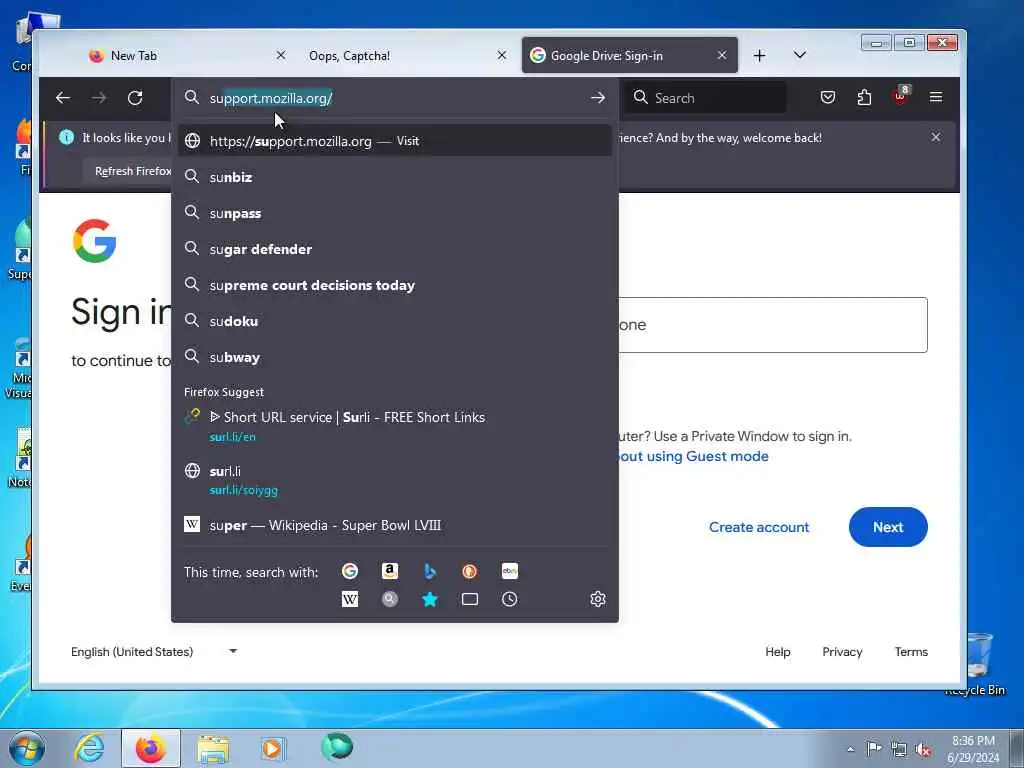Pick supreme court decisions today suggestion
1024x768 pixels.
tap(395, 285)
